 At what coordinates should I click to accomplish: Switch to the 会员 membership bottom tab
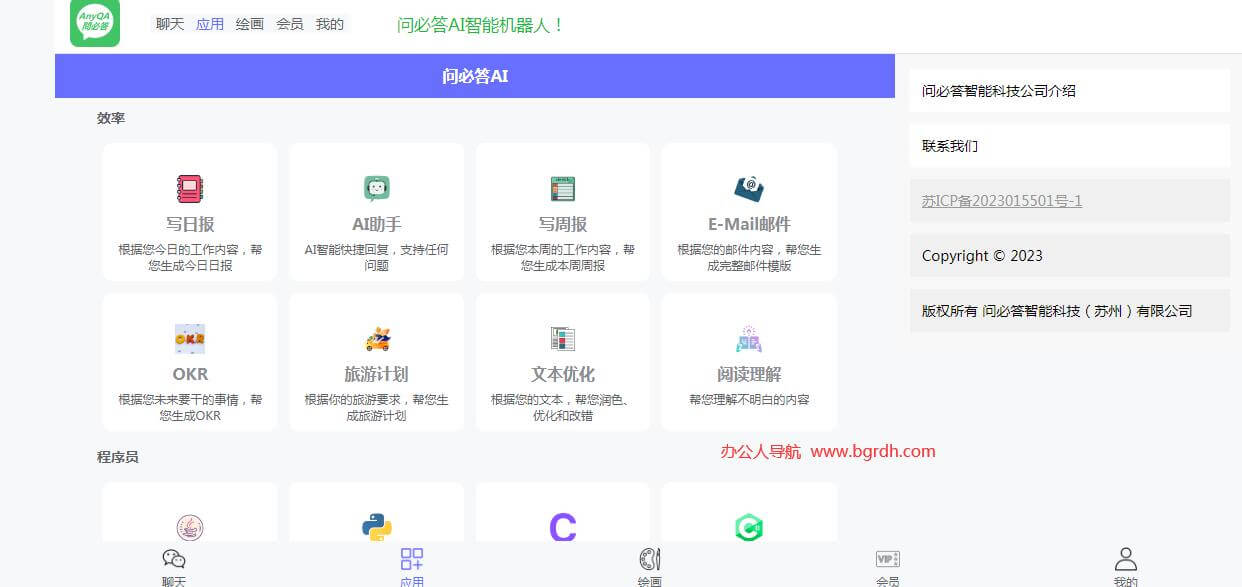click(885, 565)
